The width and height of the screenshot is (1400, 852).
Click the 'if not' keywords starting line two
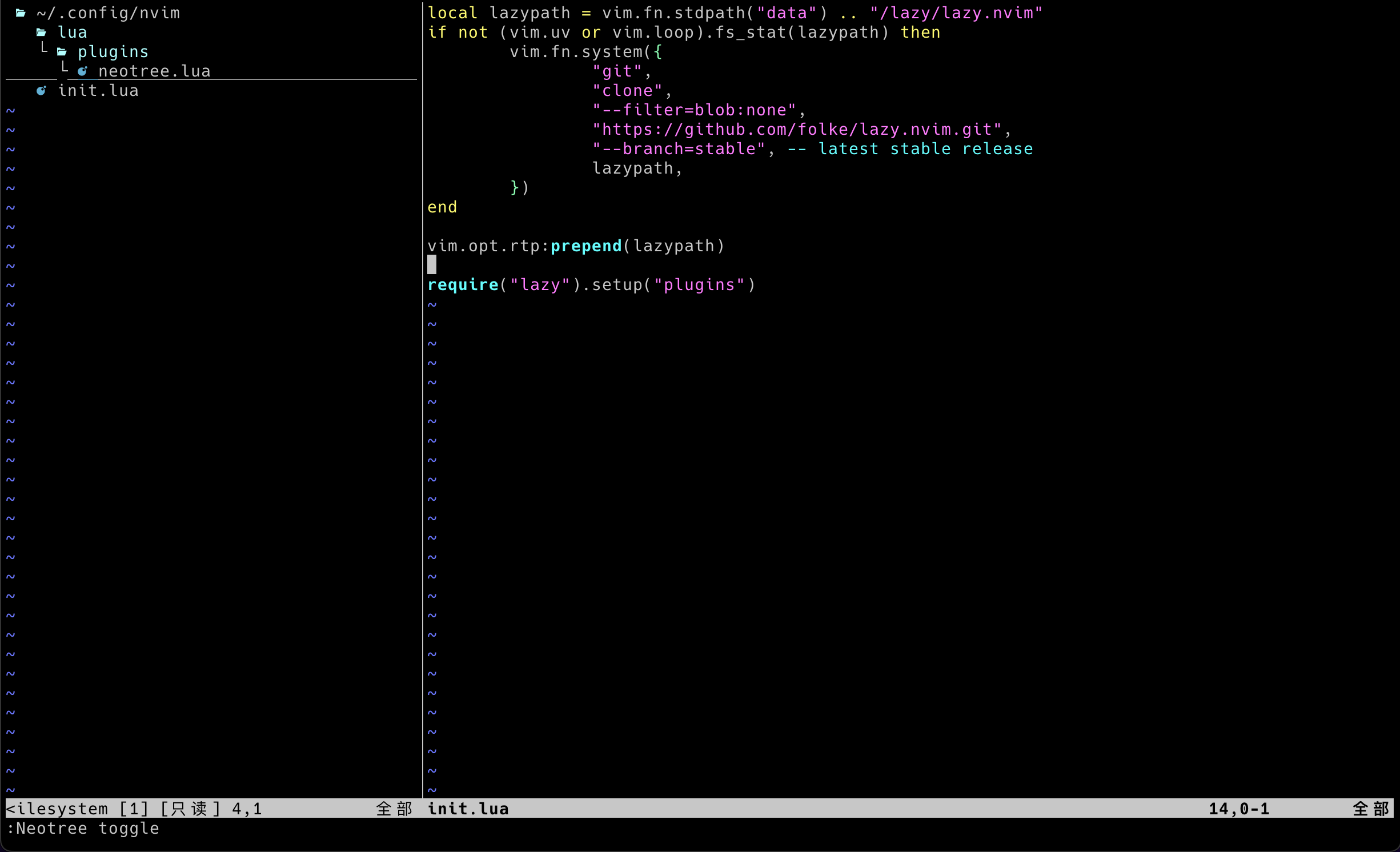(458, 33)
